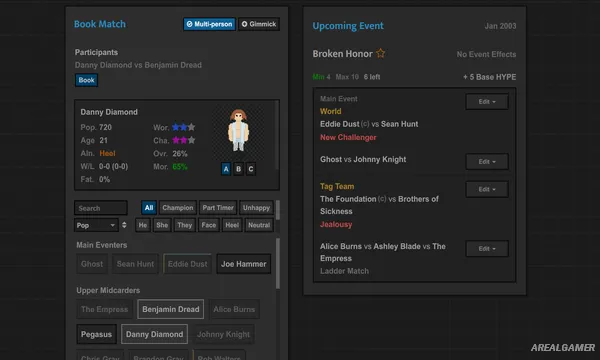600x360 pixels.
Task: Click the Jealousy storyline text
Action: 336,224
